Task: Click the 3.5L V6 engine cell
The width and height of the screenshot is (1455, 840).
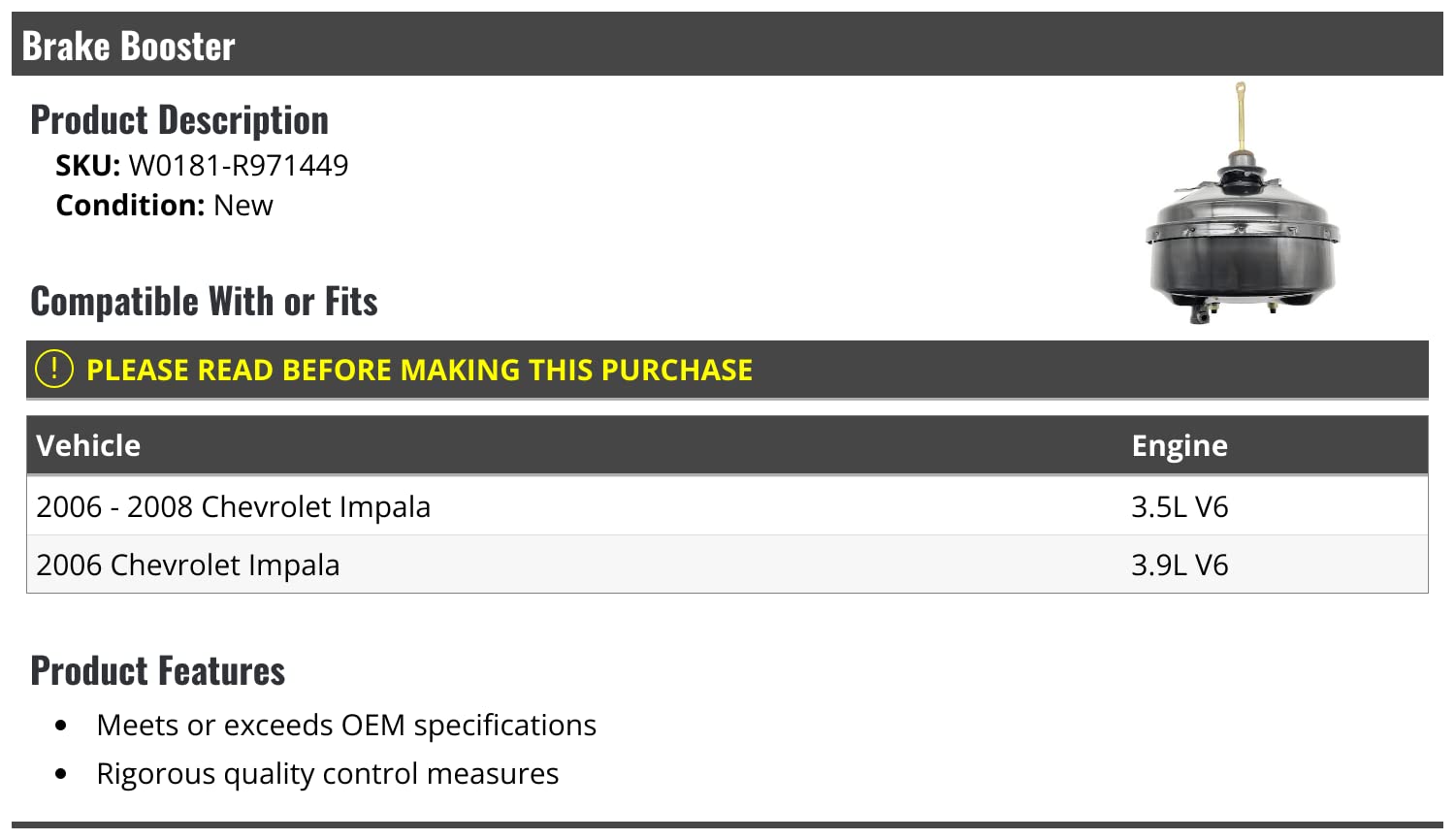Action: point(1180,506)
